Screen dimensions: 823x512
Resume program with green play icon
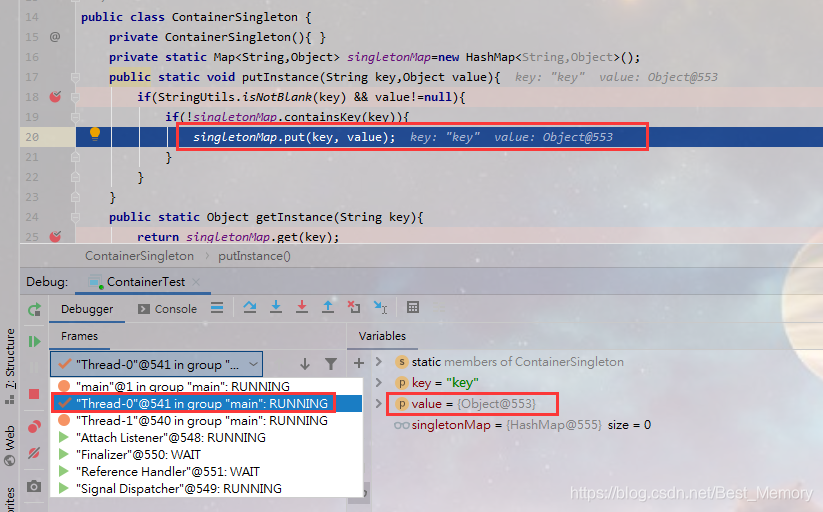[x=35, y=342]
